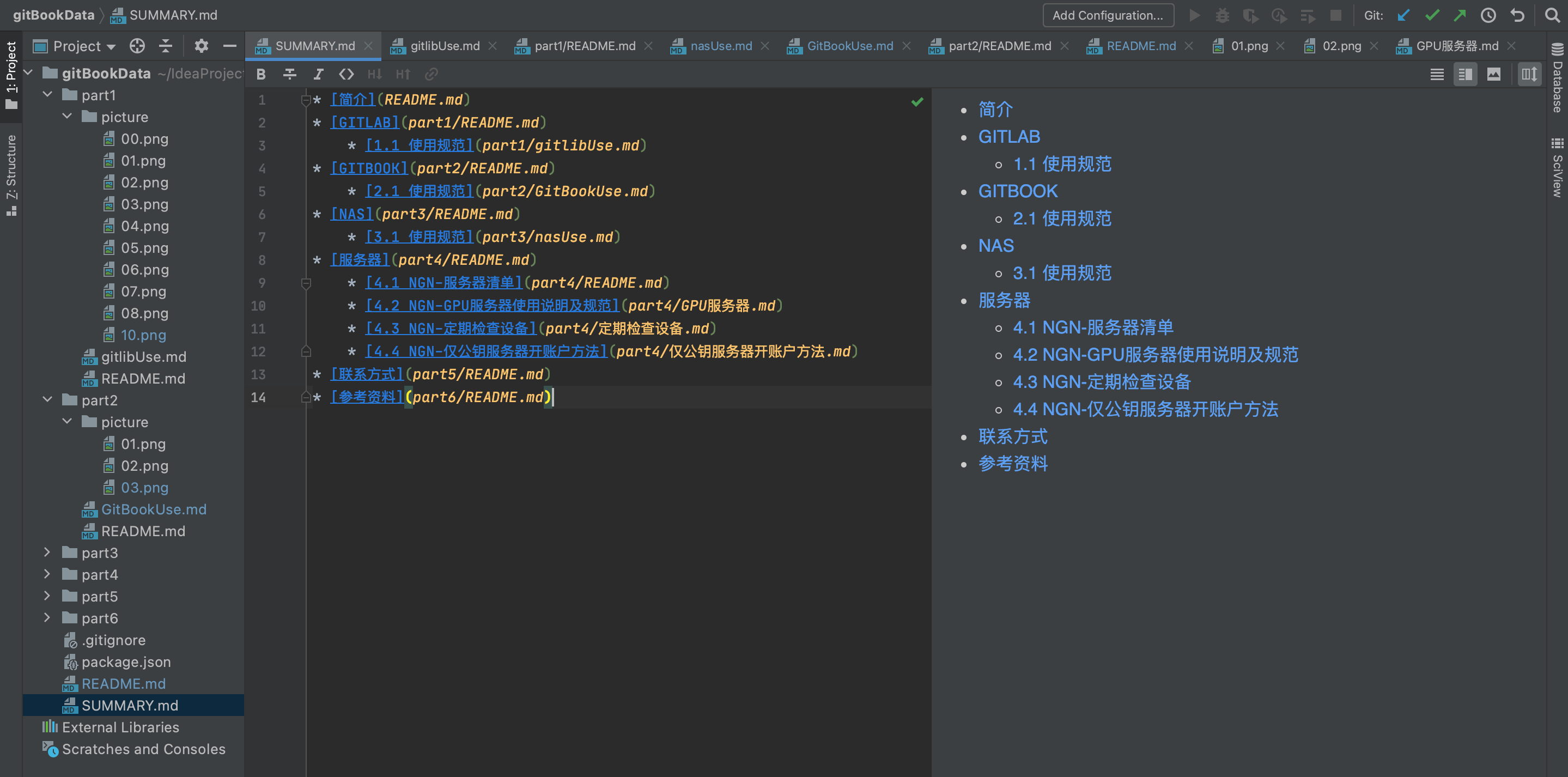Viewport: 1568px width, 777px height.
Task: Open 参考资料 link in preview
Action: click(1013, 463)
